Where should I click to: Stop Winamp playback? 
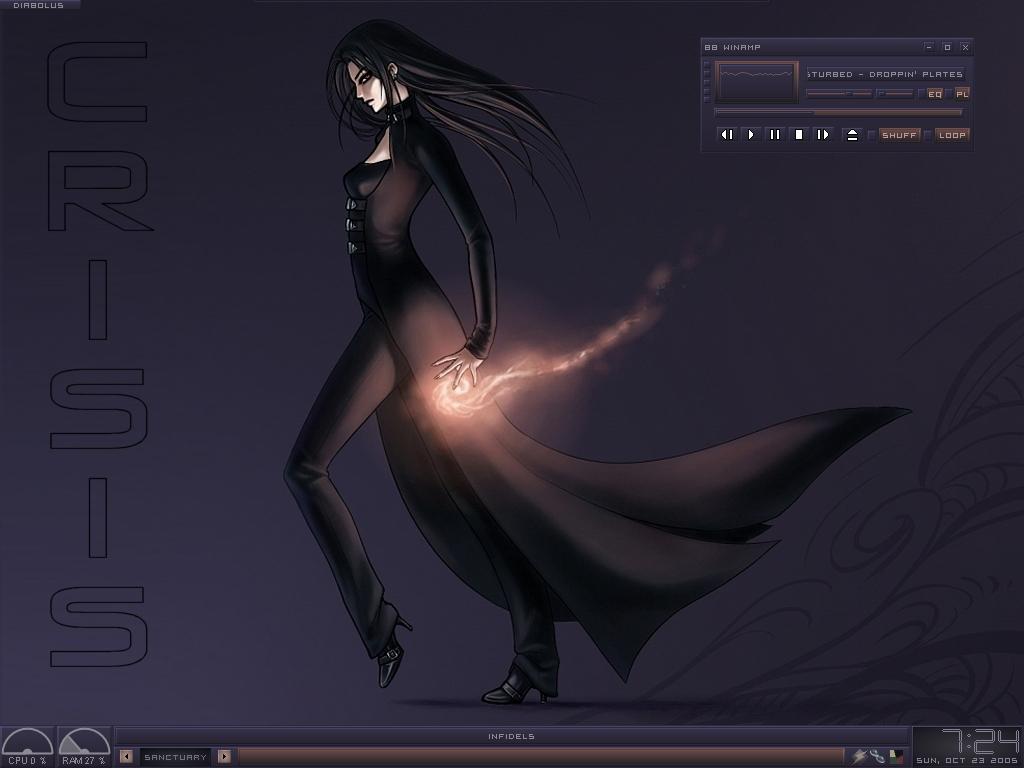pos(799,135)
